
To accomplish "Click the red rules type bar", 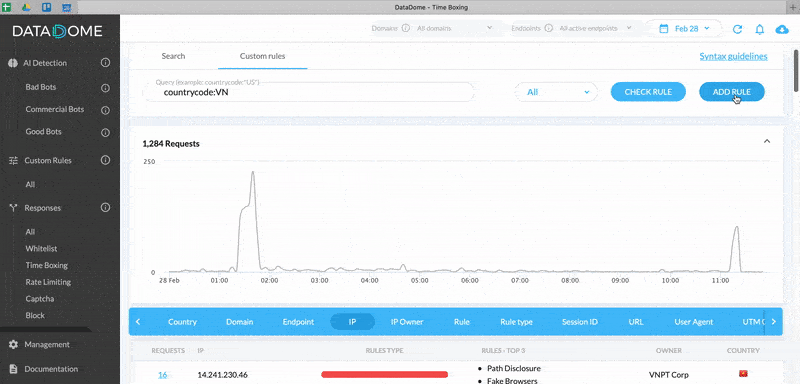I will click(385, 375).
